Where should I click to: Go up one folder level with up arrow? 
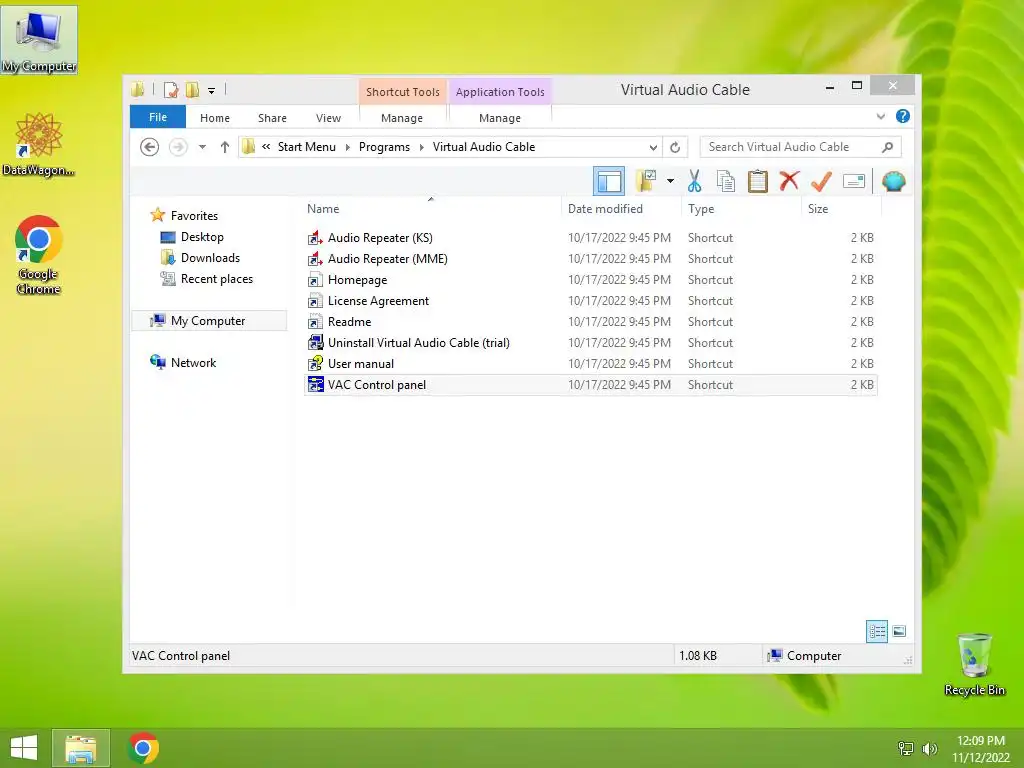pyautogui.click(x=225, y=147)
